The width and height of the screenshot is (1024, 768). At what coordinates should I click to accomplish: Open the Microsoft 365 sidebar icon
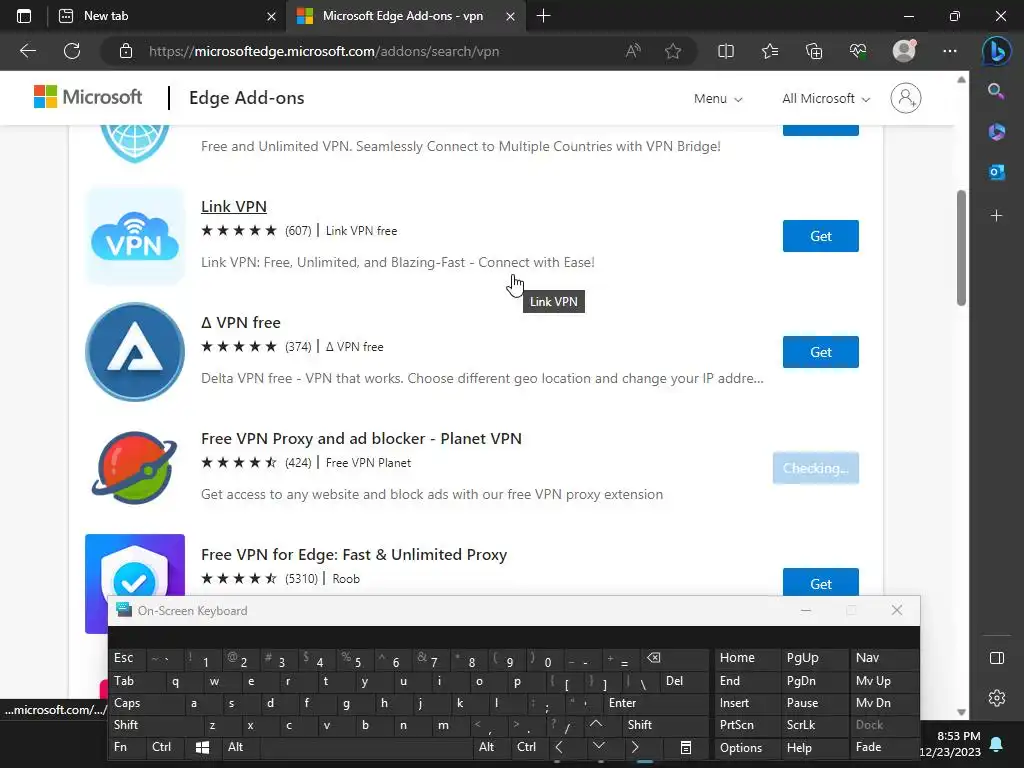coord(996,132)
